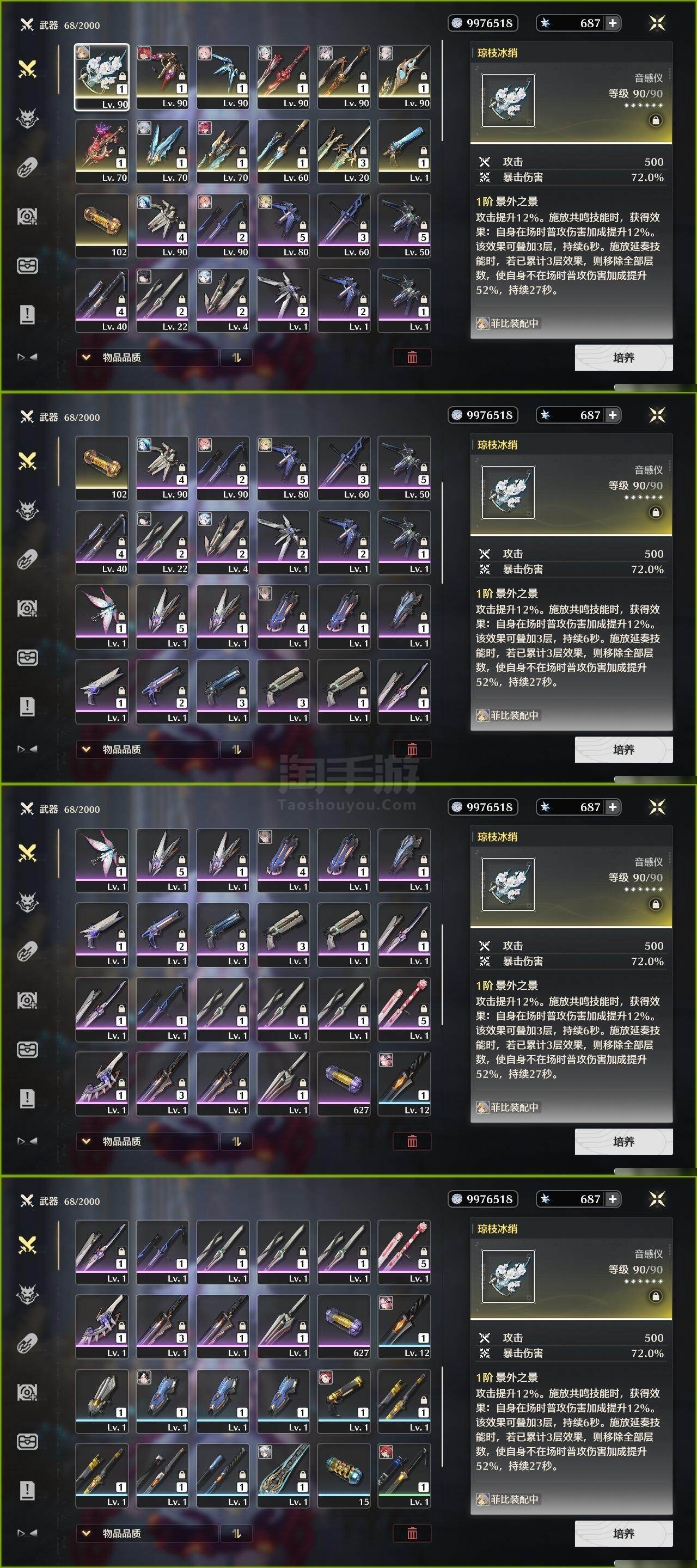Click the close X icon in topmost header
The width and height of the screenshot is (697, 1568).
[x=657, y=23]
